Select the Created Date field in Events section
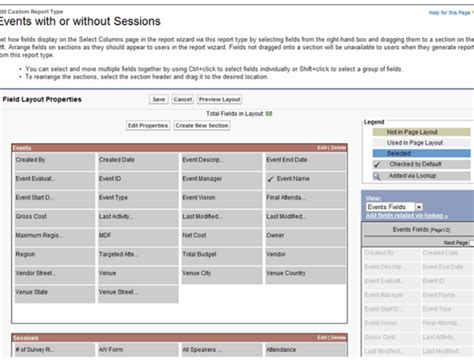The image size is (474, 360). point(138,161)
